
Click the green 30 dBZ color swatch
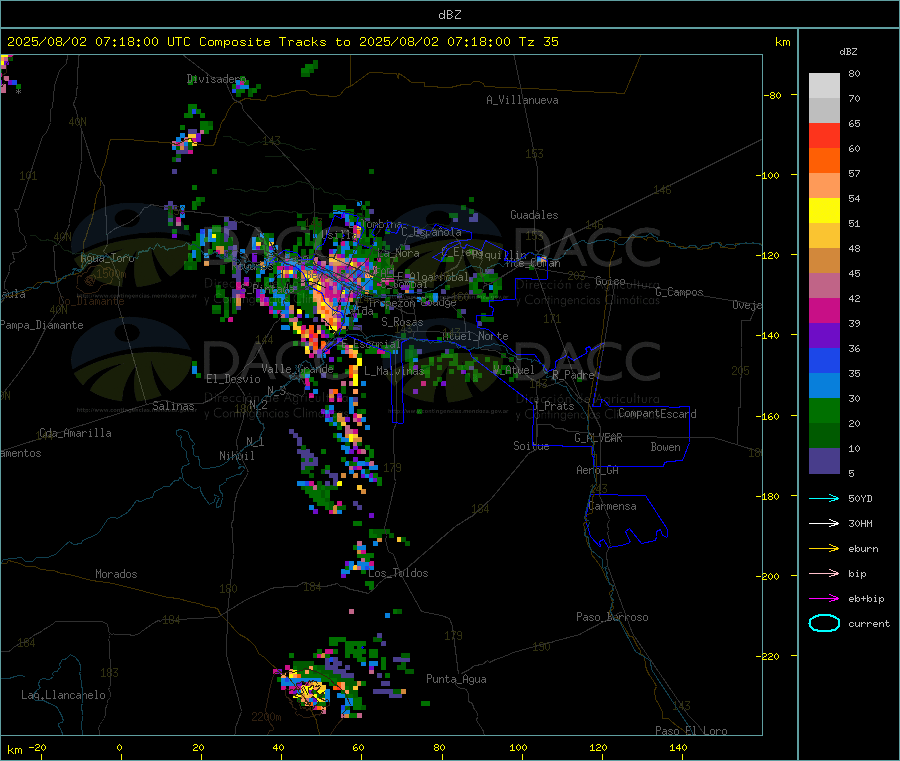click(824, 410)
